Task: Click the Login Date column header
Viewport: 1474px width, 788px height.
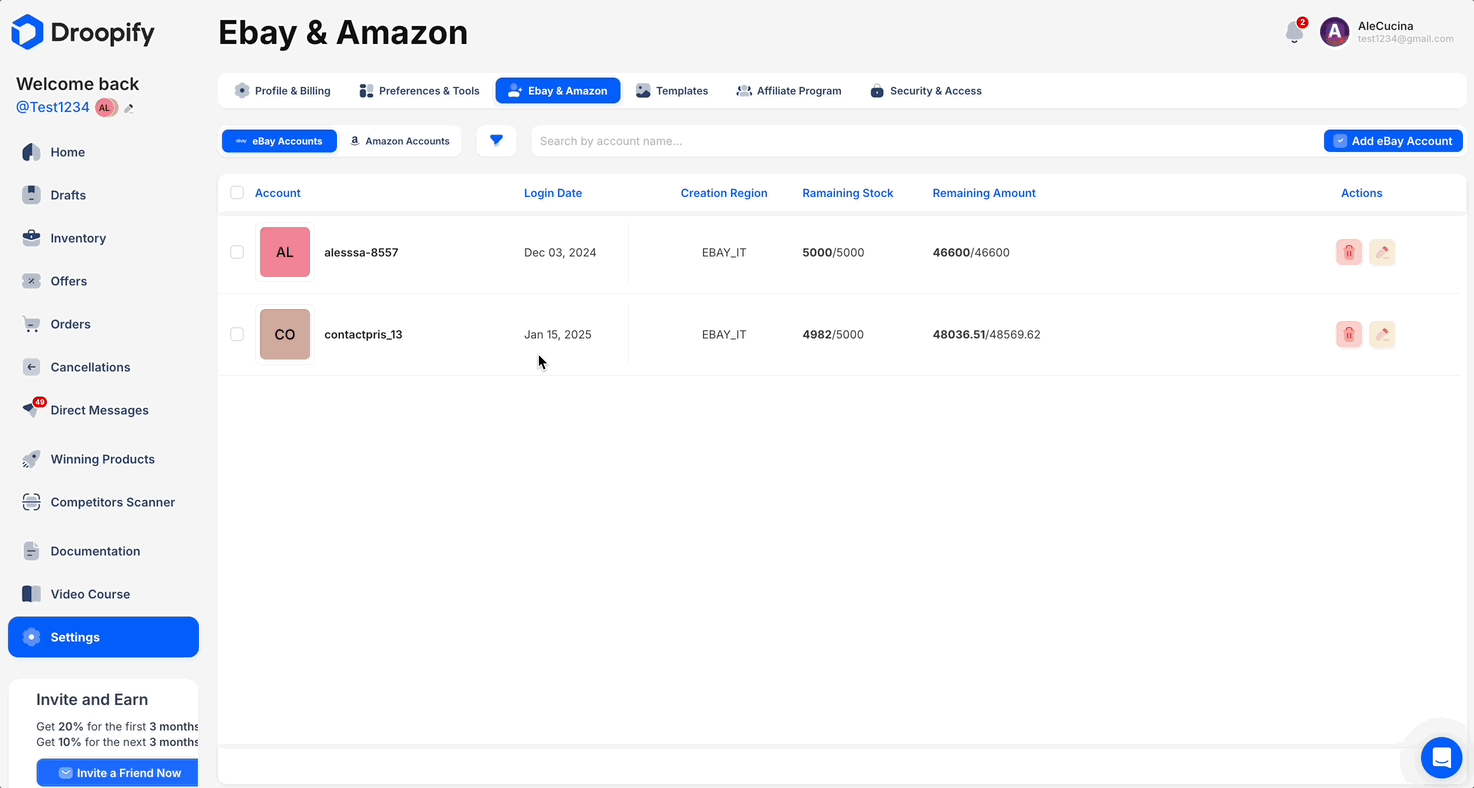Action: (x=553, y=193)
